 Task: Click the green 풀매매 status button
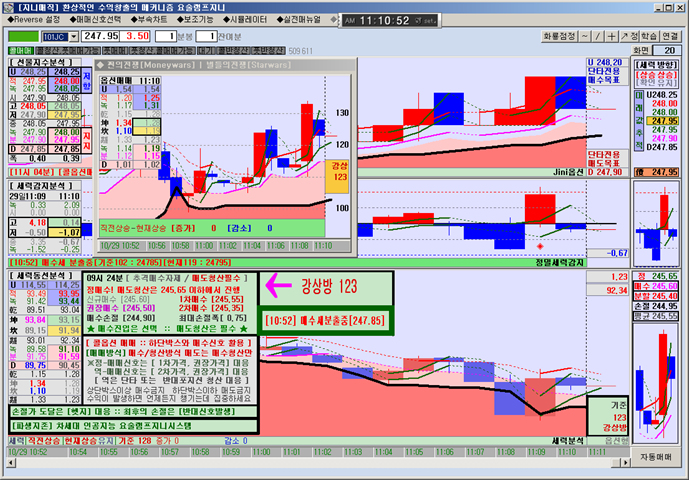21,51
